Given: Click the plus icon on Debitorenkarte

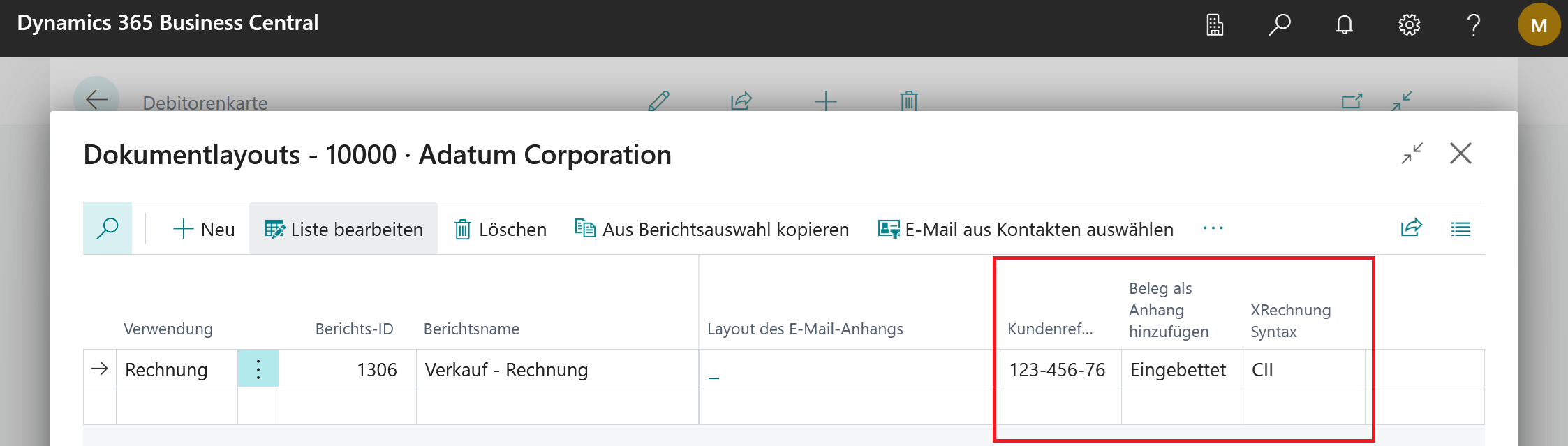Looking at the screenshot, I should 825,101.
